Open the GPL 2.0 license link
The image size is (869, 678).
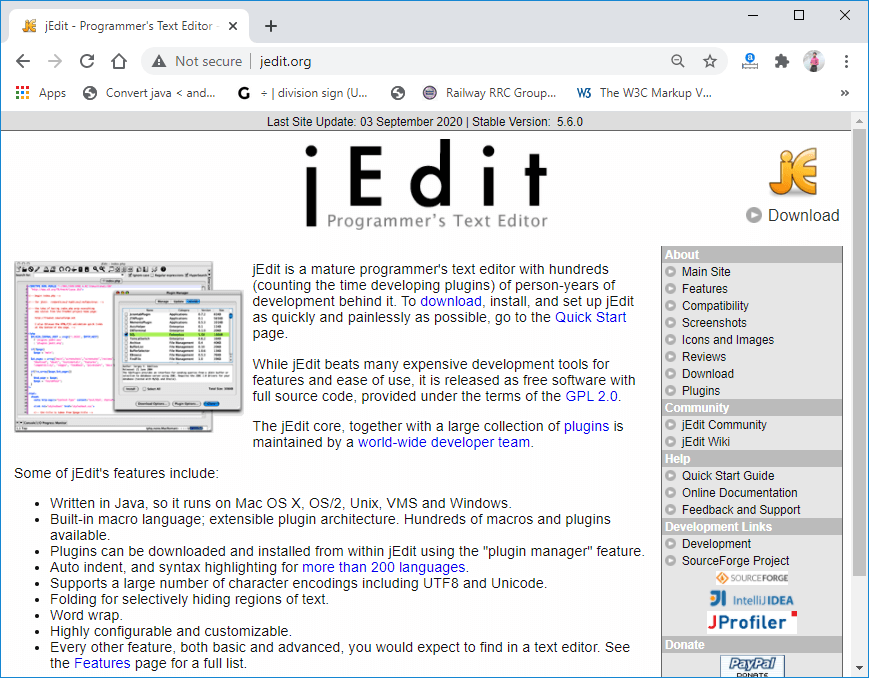[591, 396]
